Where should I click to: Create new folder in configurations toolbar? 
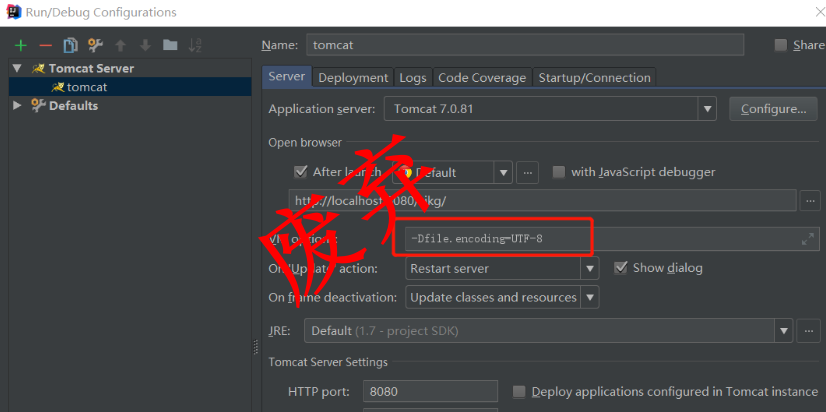click(170, 45)
